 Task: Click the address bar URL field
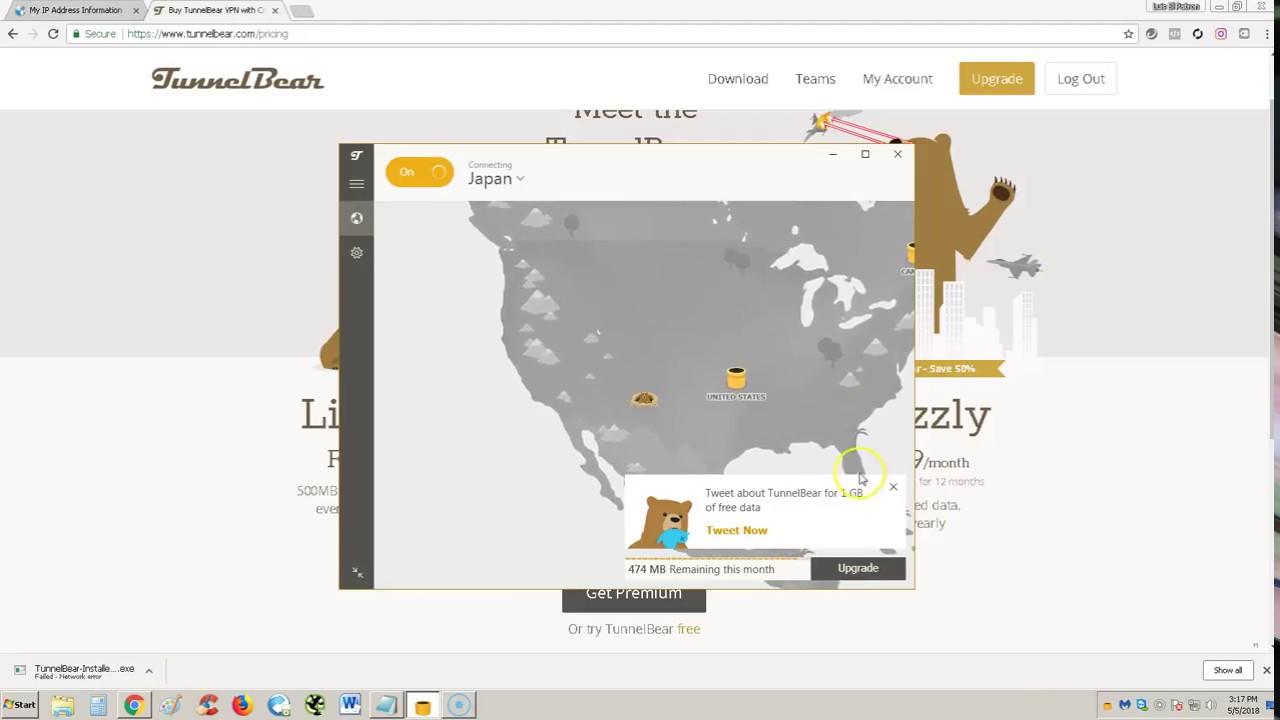pos(600,34)
